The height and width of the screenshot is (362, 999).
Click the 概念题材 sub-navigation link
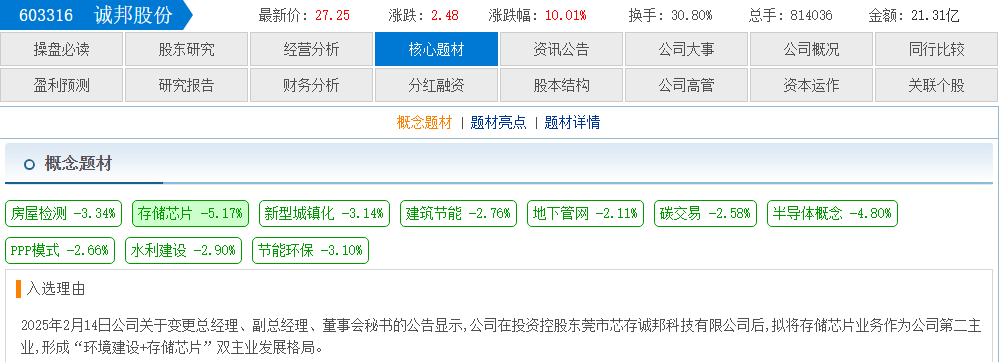point(424,122)
